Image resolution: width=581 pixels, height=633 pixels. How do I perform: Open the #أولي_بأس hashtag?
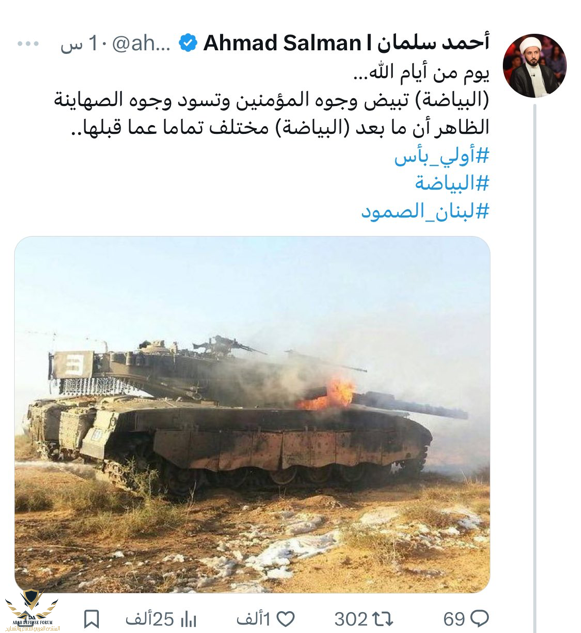click(x=442, y=157)
